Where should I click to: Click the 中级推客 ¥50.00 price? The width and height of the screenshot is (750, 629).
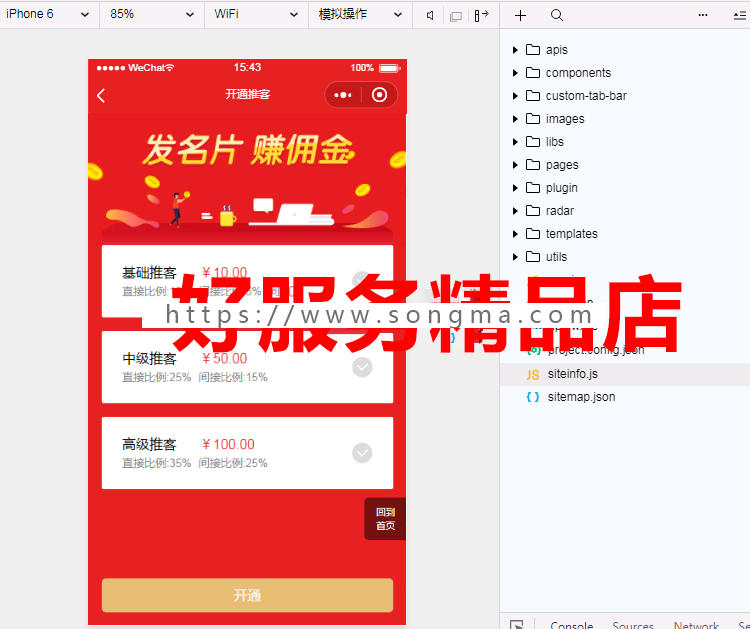225,358
